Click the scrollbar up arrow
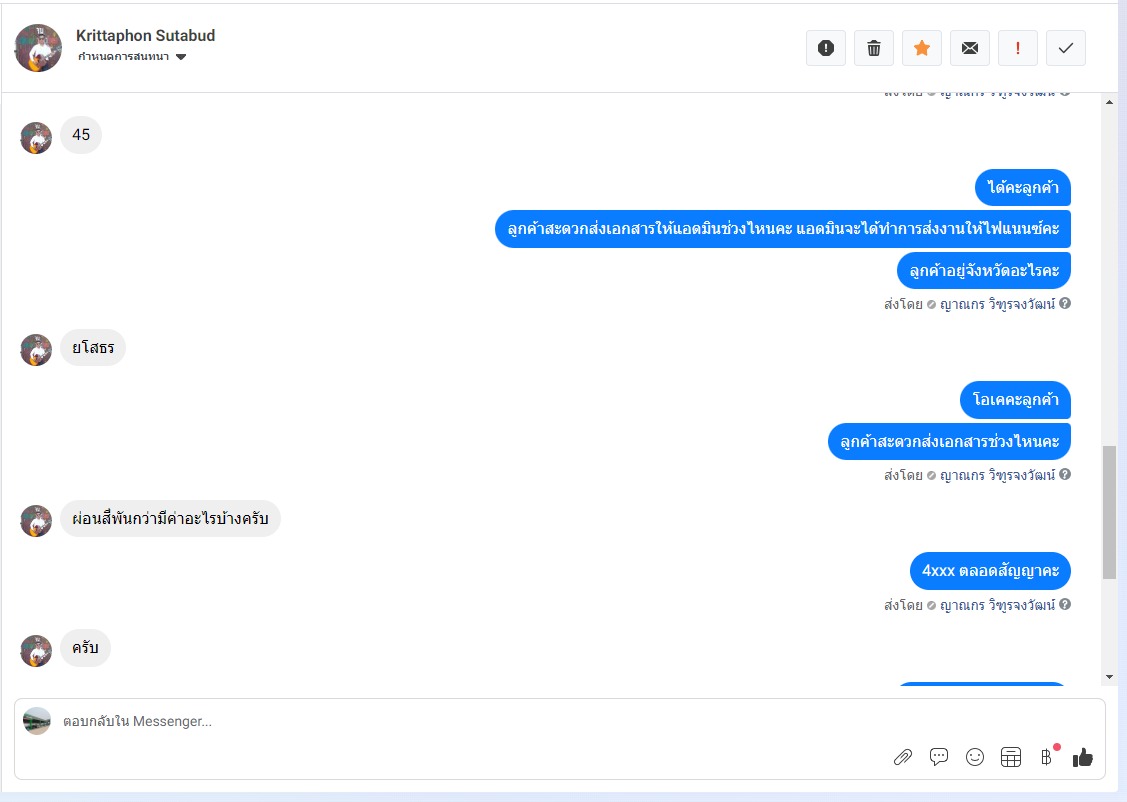This screenshot has height=802, width=1127. click(1109, 102)
